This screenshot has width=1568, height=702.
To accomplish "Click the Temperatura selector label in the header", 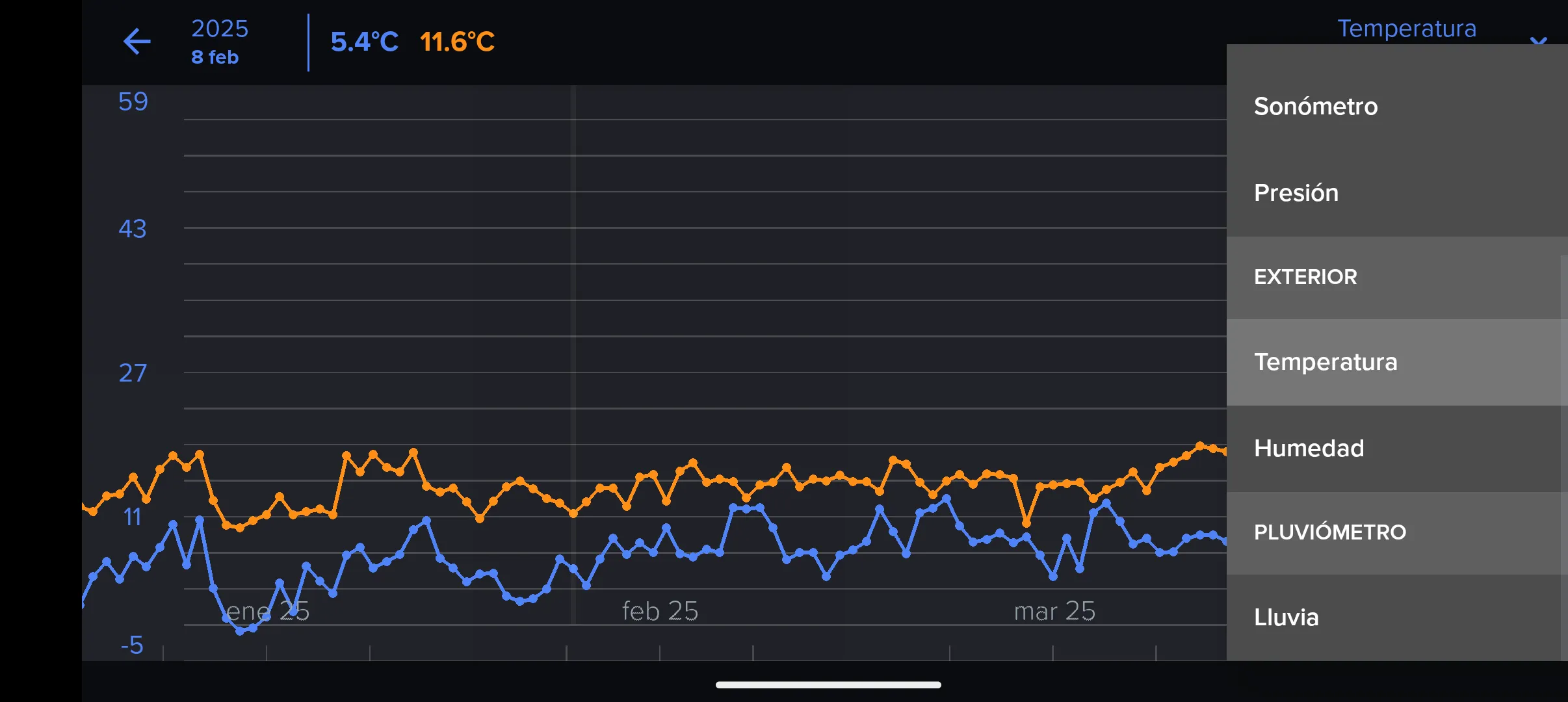I will pyautogui.click(x=1406, y=29).
